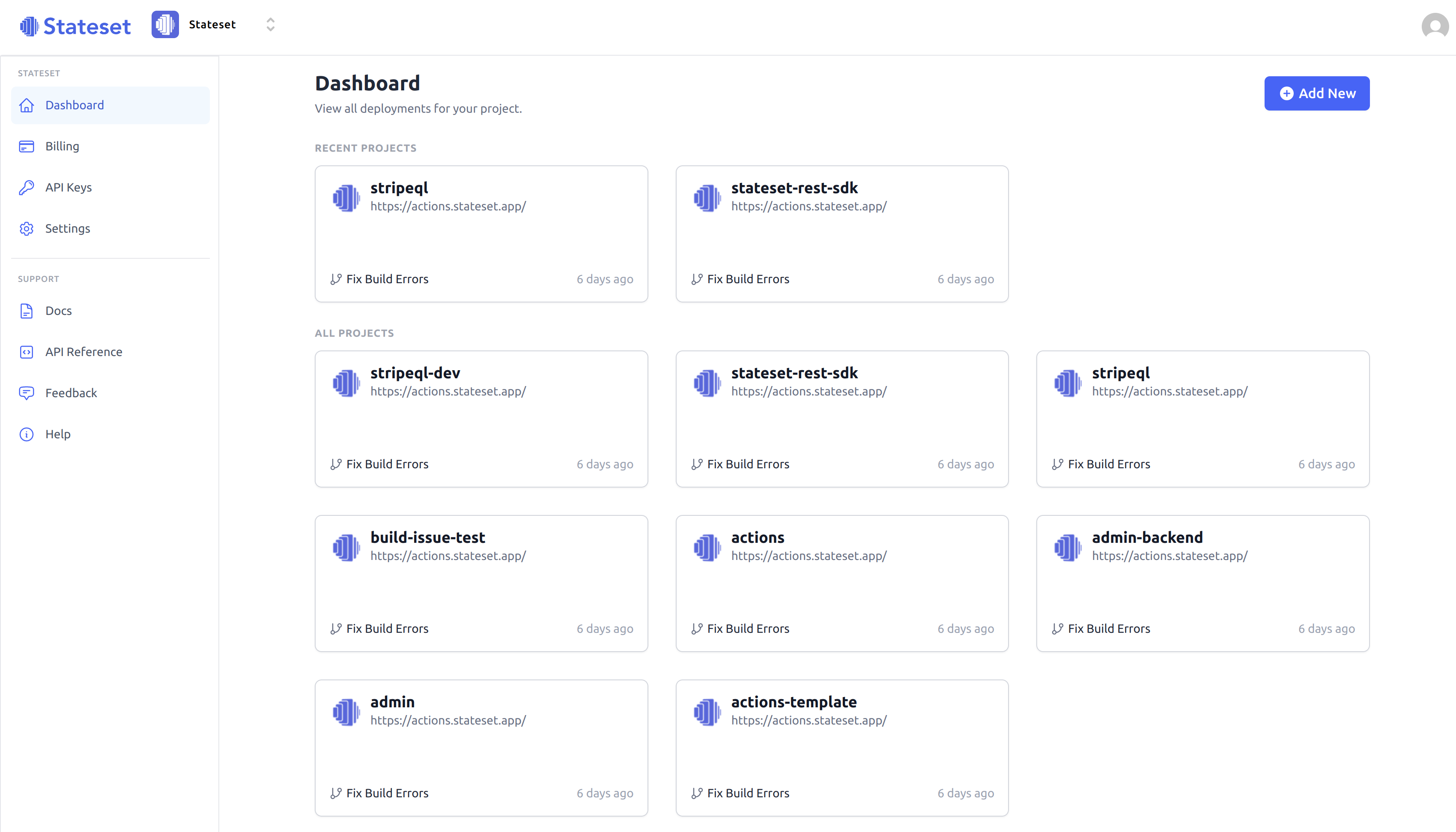
Task: Click the API Reference code icon
Action: [26, 352]
